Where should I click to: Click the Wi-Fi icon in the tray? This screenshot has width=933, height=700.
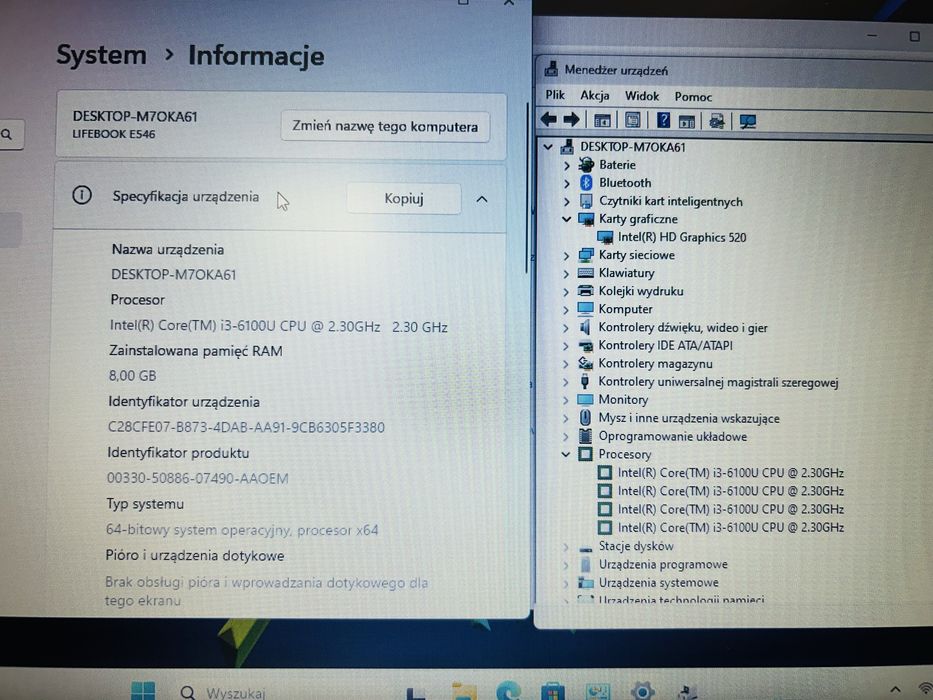coord(925,690)
